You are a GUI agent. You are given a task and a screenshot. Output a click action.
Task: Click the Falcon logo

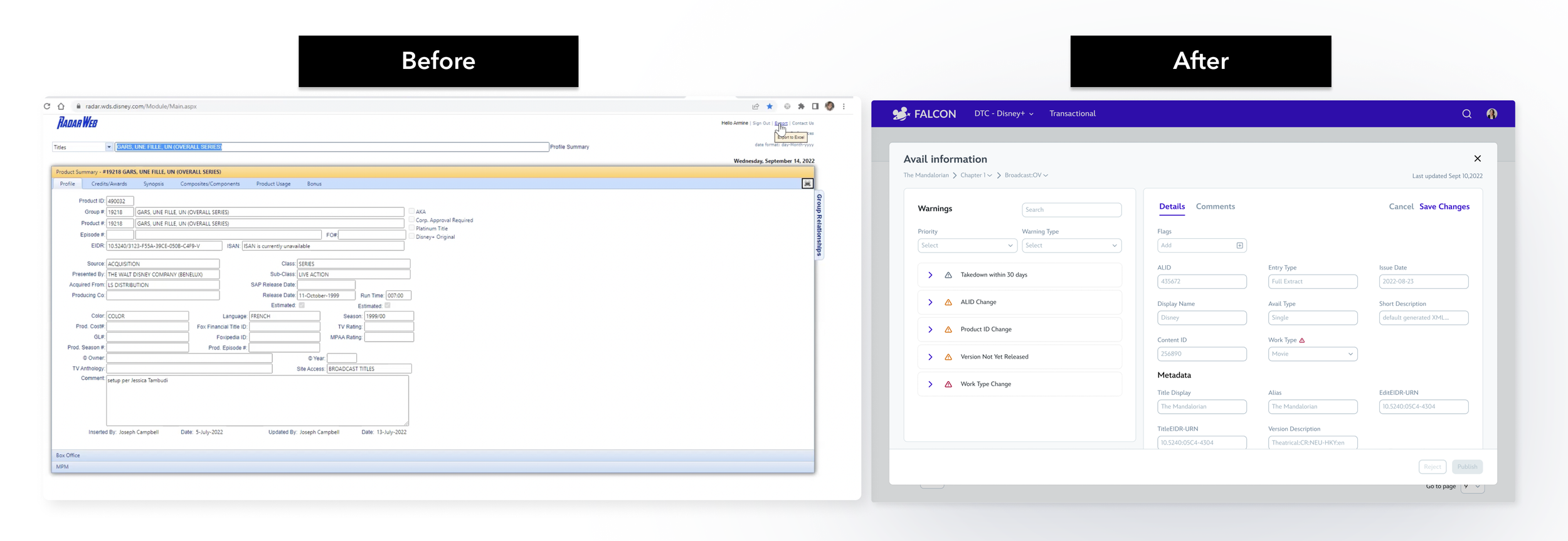point(924,113)
